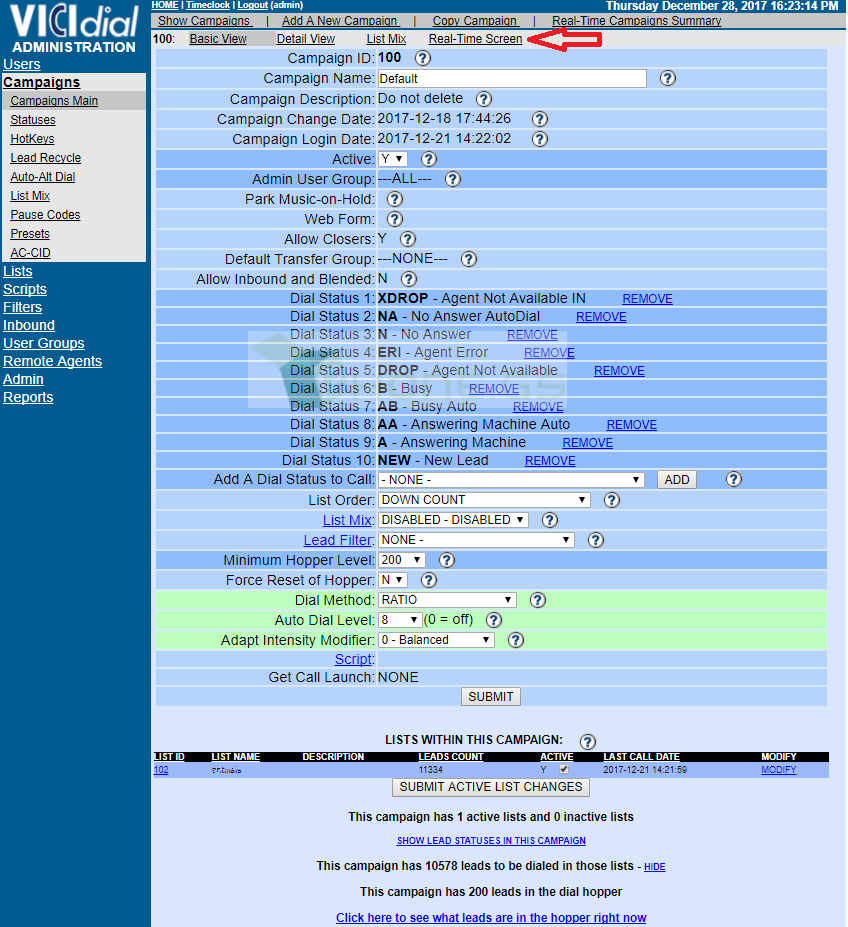
Task: Open Show Campaigns menu item
Action: [x=205, y=21]
